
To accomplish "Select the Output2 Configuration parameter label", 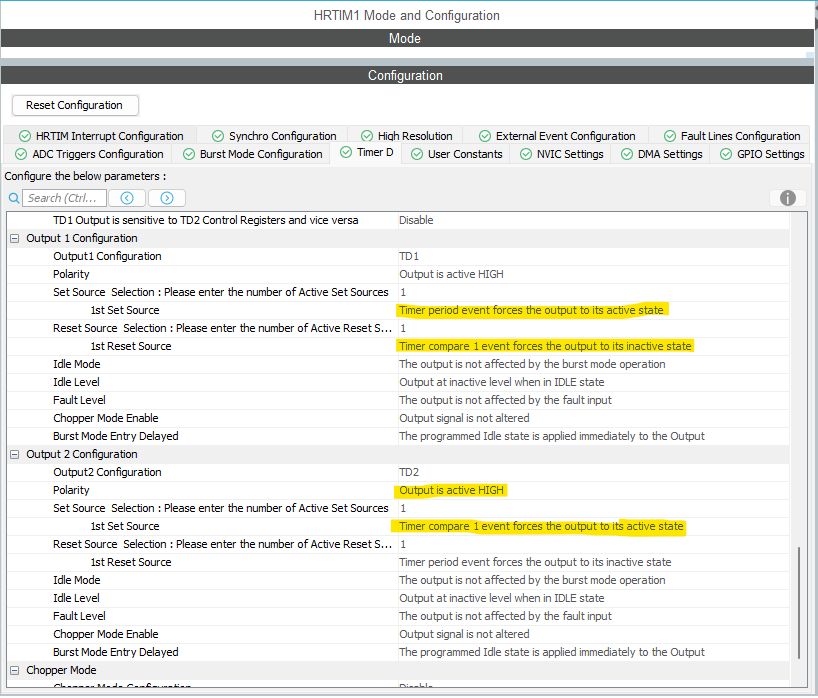I will click(107, 472).
